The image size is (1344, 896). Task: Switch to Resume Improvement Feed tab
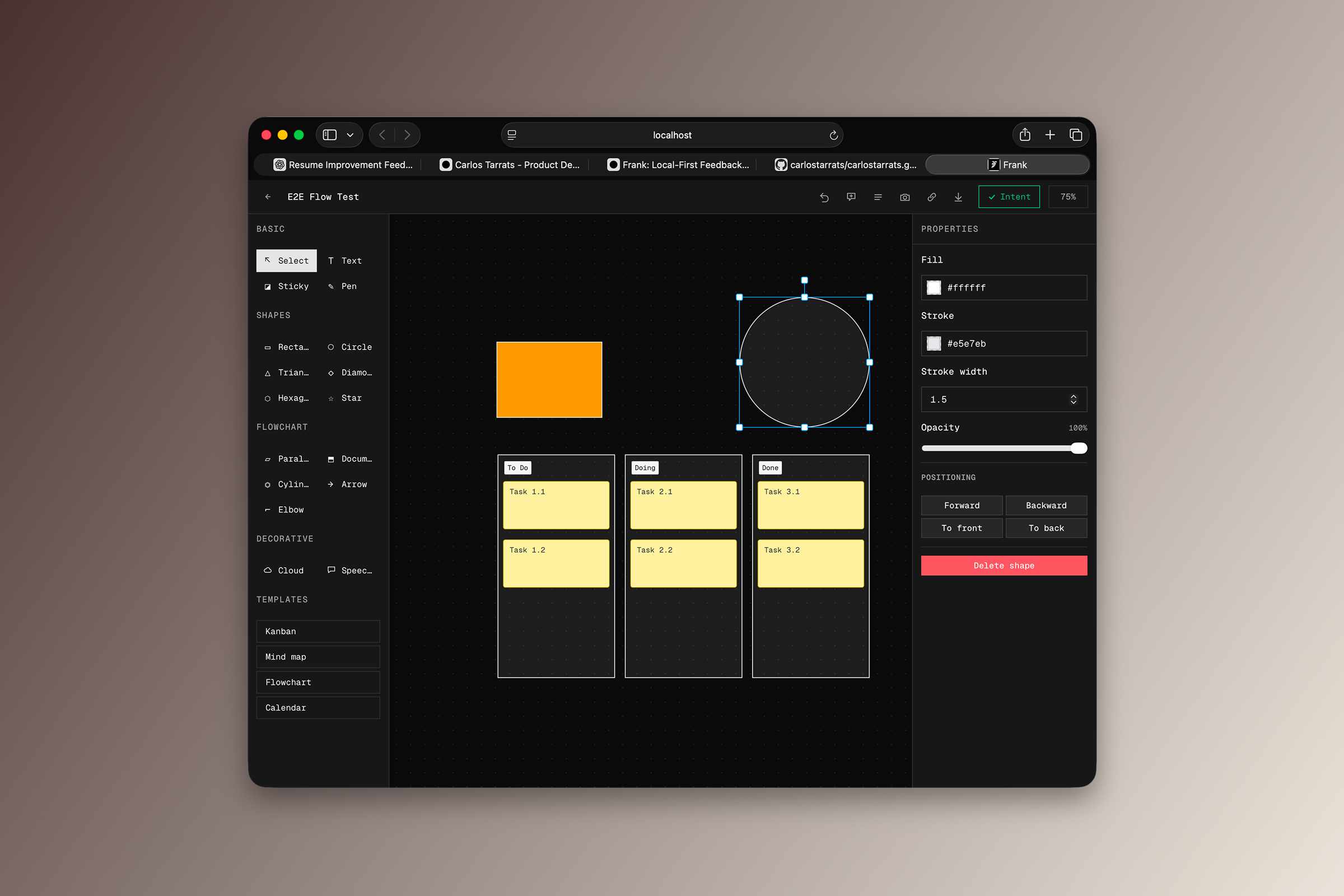(343, 165)
